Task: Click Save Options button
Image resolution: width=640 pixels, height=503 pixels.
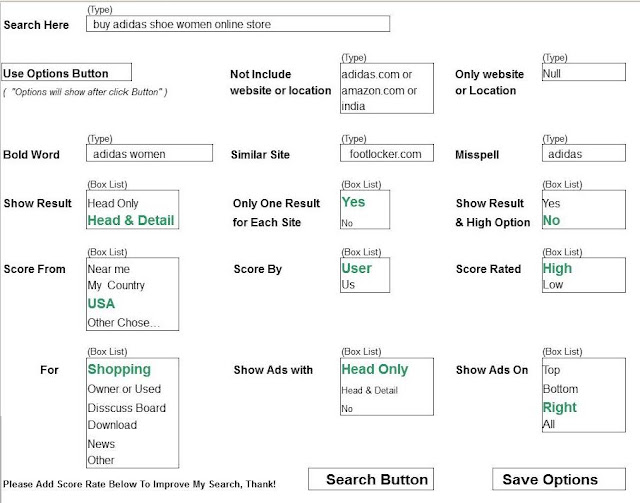Action: (559, 479)
